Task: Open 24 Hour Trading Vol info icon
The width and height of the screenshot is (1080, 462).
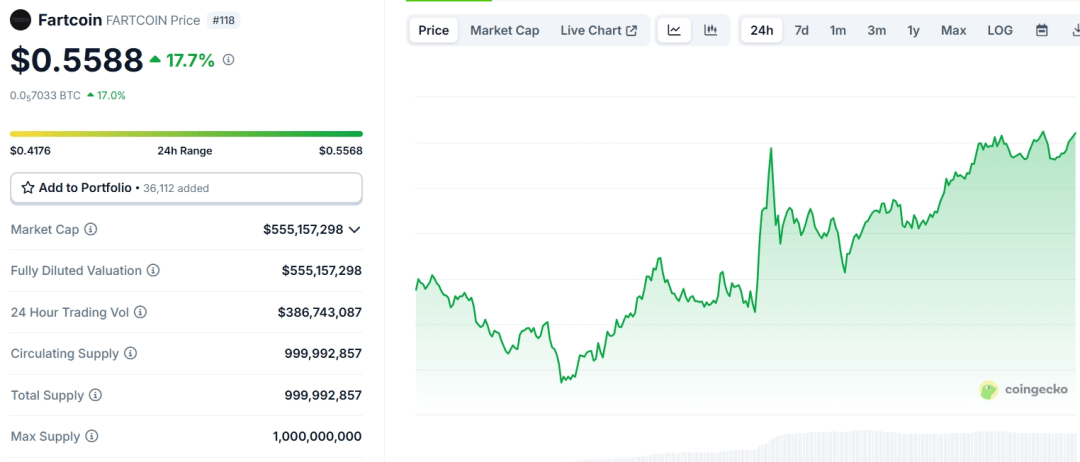Action: 140,312
